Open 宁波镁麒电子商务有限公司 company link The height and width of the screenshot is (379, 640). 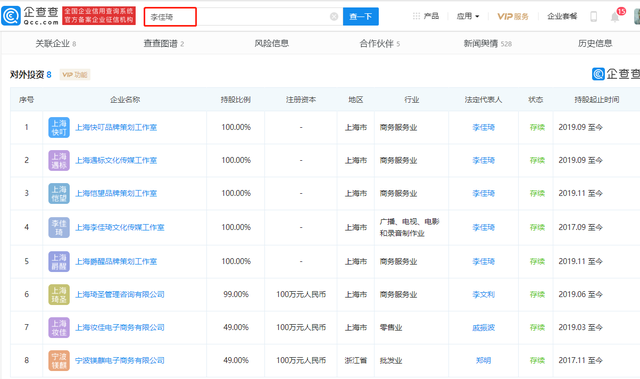pos(120,361)
